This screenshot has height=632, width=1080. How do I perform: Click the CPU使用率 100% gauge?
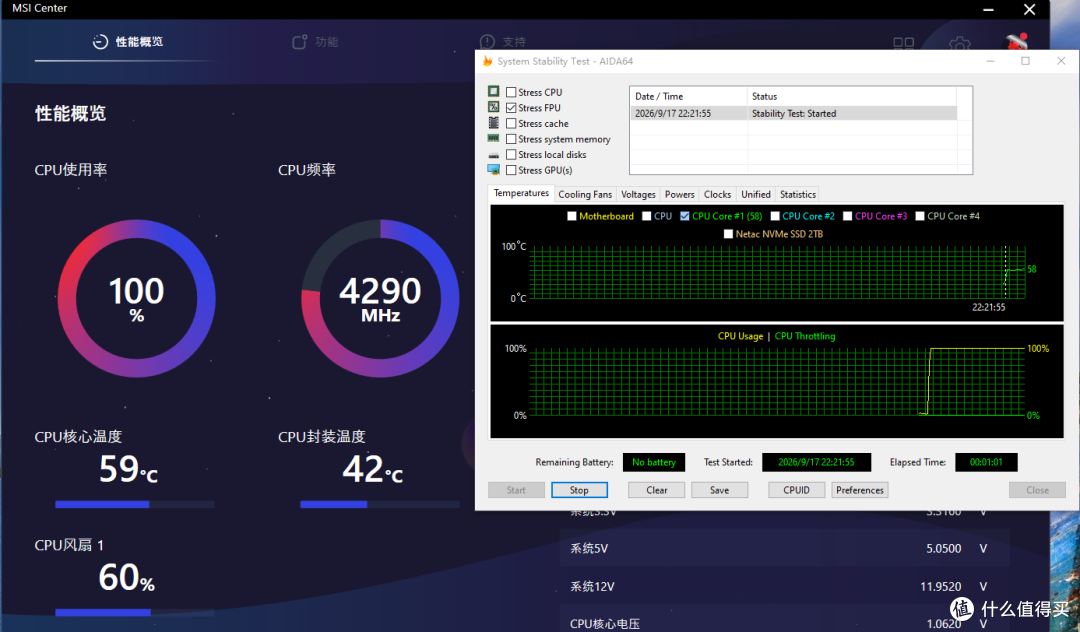point(136,298)
